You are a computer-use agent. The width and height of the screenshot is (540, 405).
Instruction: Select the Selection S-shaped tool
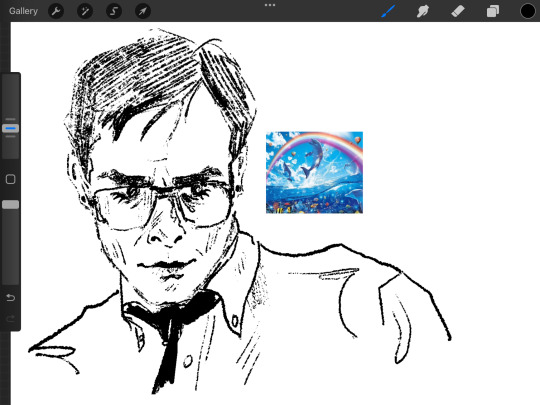point(114,11)
